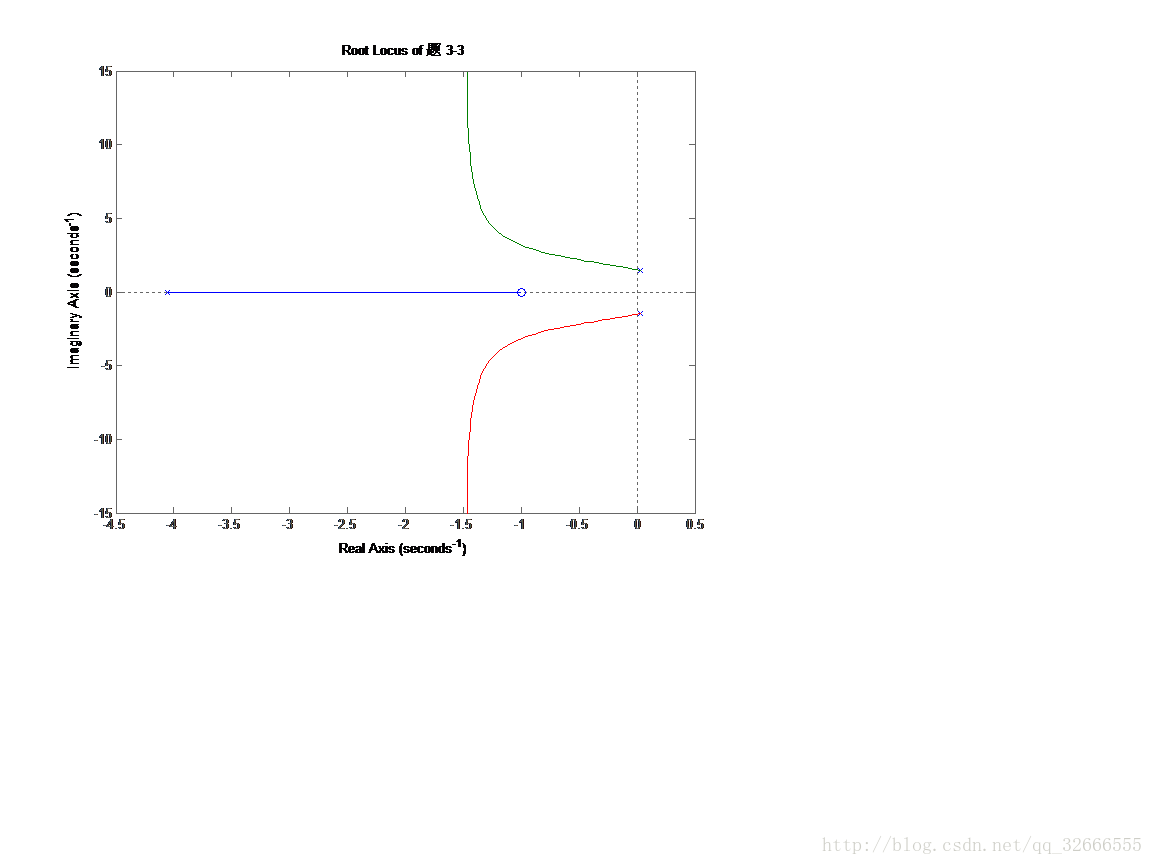
Task: Click the "0" tick label on the real axis
Action: (x=638, y=524)
